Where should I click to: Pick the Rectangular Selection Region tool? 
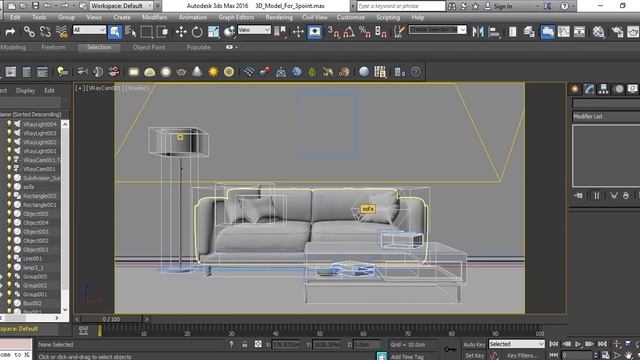pyautogui.click(x=146, y=31)
